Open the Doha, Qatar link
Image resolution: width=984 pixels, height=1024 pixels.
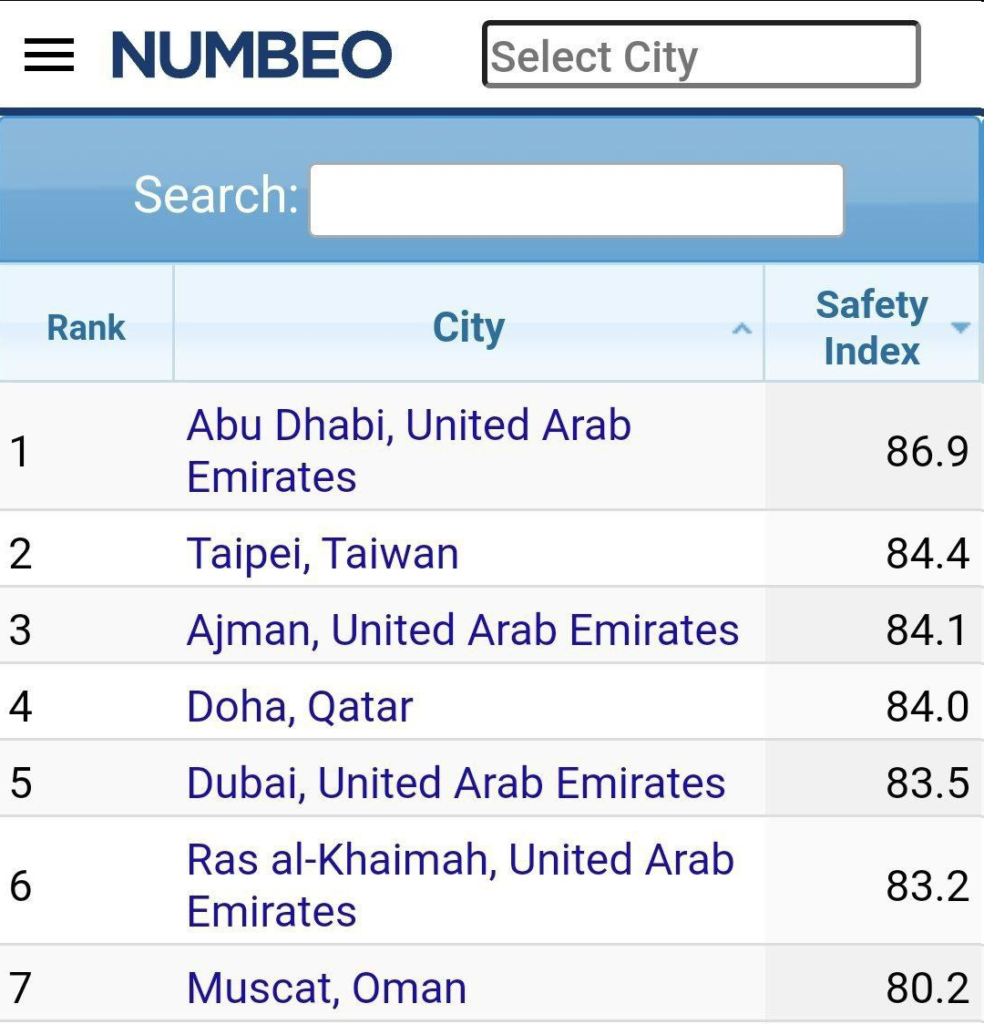tap(300, 707)
